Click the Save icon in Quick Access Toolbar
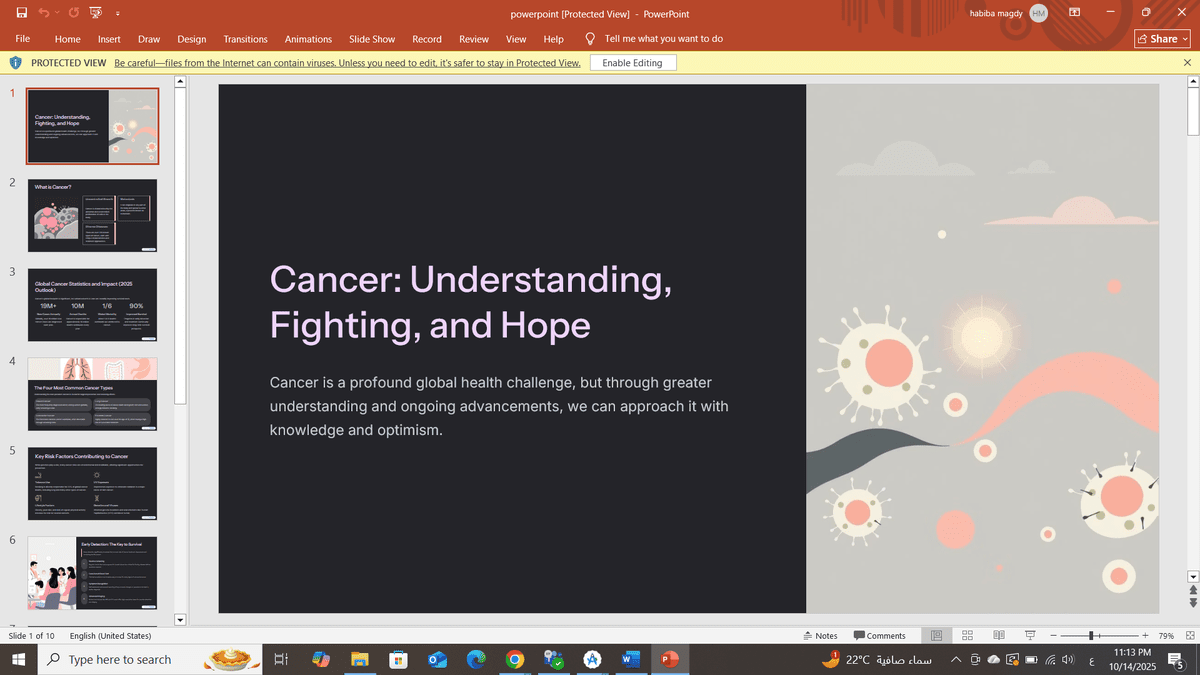Image resolution: width=1200 pixels, height=675 pixels. pos(22,13)
